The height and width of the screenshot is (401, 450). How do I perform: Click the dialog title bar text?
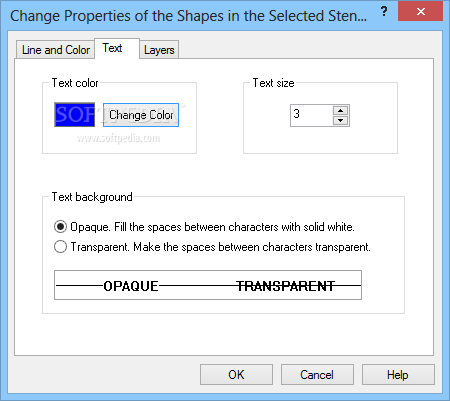coord(188,16)
